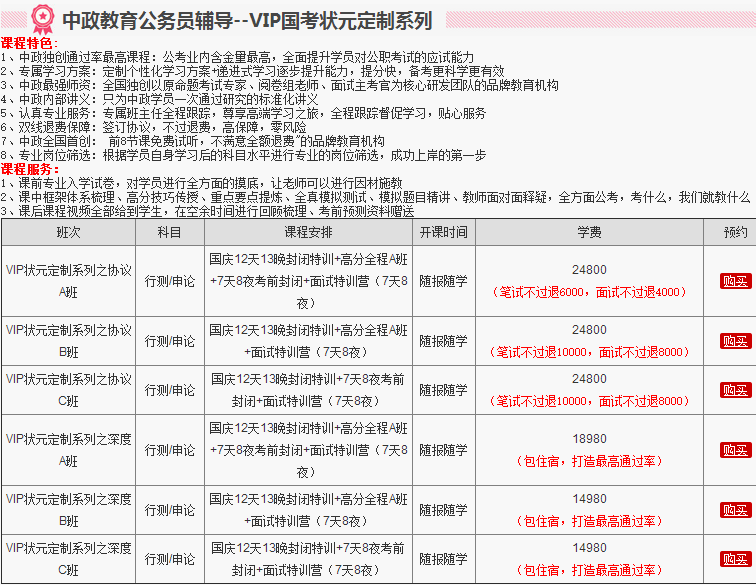Click 随报随学 in the 深度B班 row
Image resolution: width=756 pixels, height=585 pixels.
444,510
